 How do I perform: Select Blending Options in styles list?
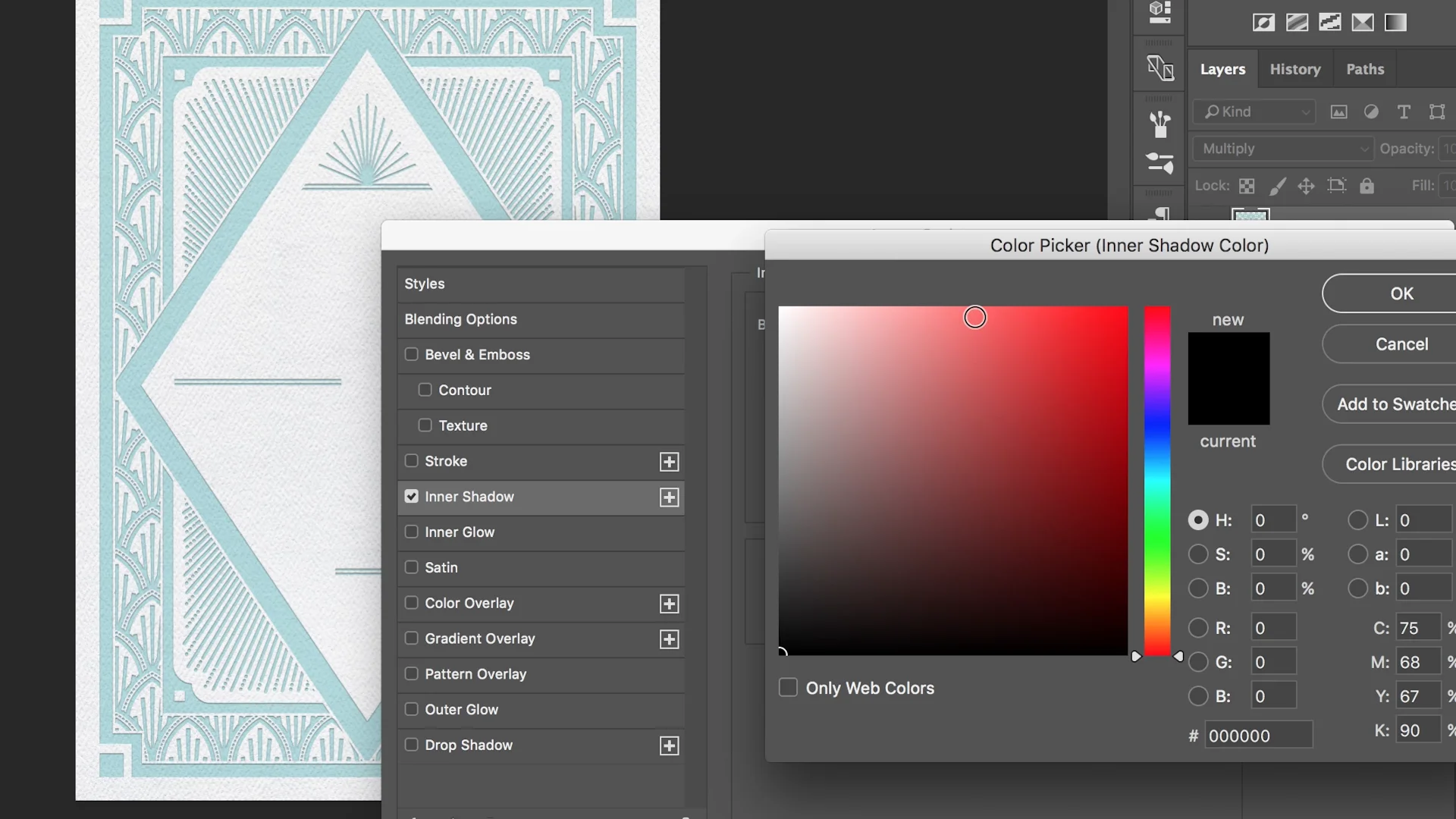coord(460,319)
